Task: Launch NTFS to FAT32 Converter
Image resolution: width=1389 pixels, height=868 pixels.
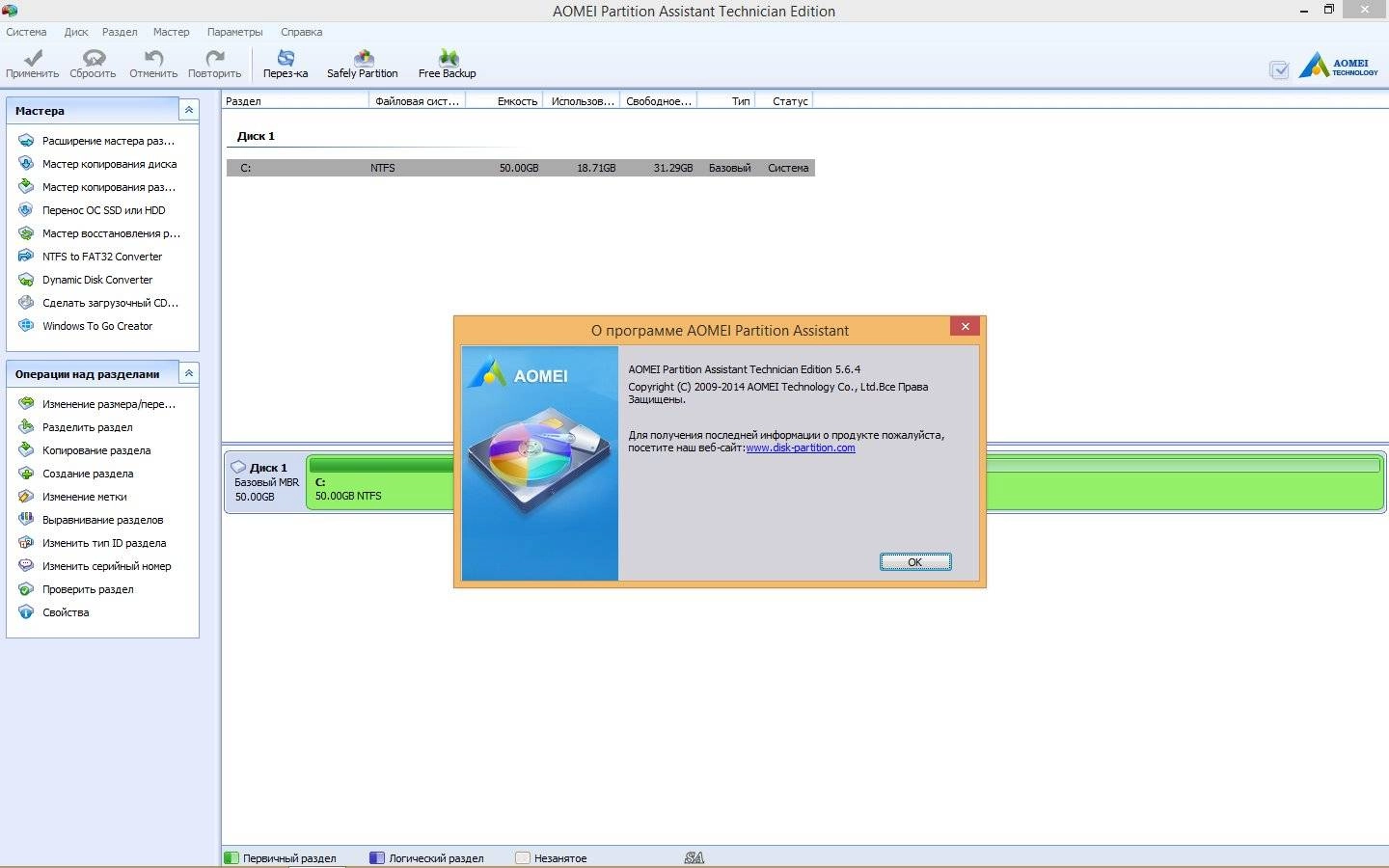Action: pos(101,257)
